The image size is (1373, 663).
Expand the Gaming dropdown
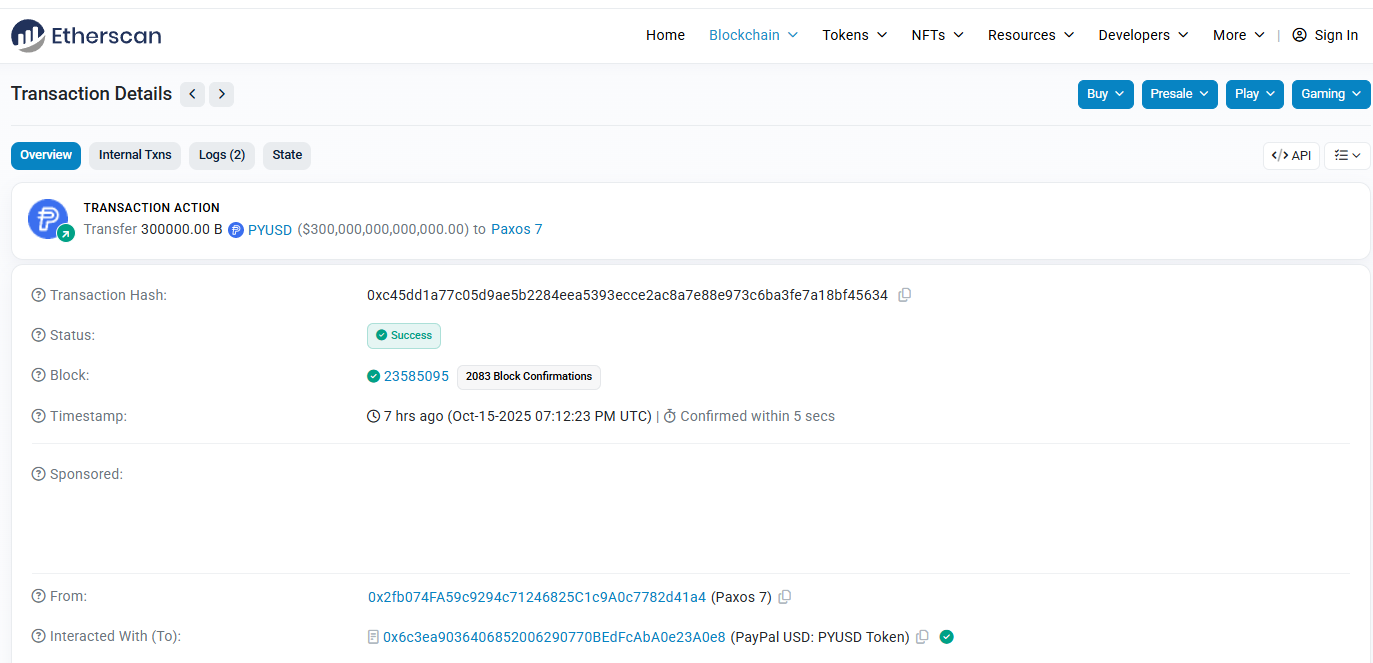(x=1330, y=94)
